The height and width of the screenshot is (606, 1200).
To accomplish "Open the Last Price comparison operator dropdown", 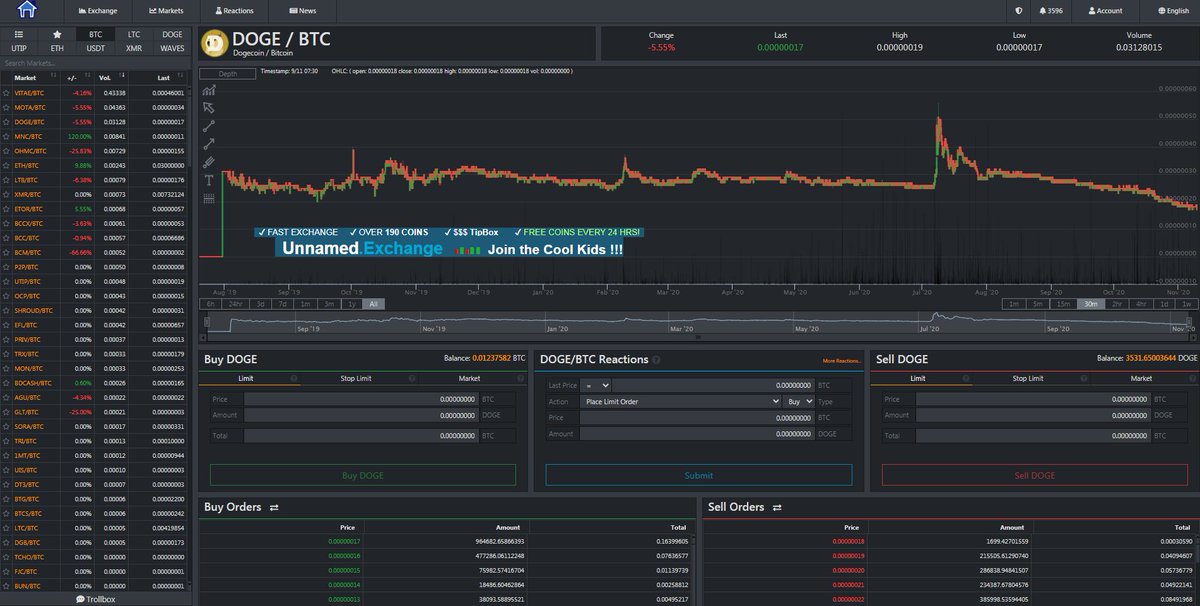I will tap(598, 385).
